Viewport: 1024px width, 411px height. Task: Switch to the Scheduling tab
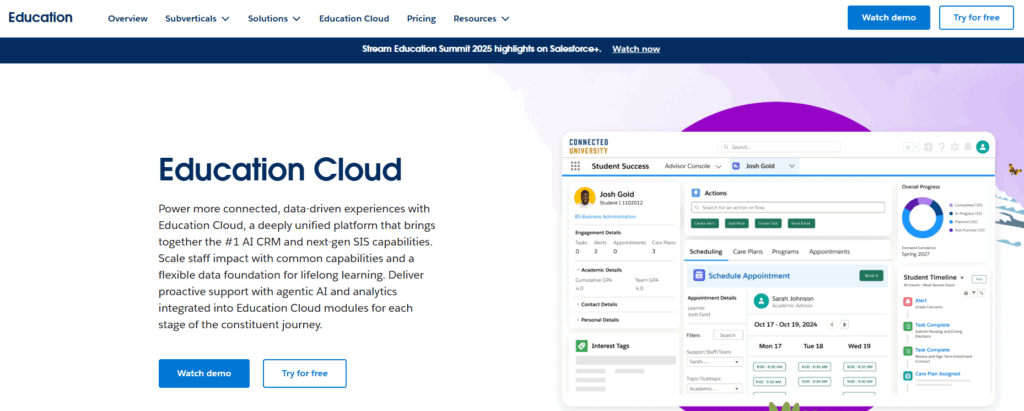coord(706,252)
